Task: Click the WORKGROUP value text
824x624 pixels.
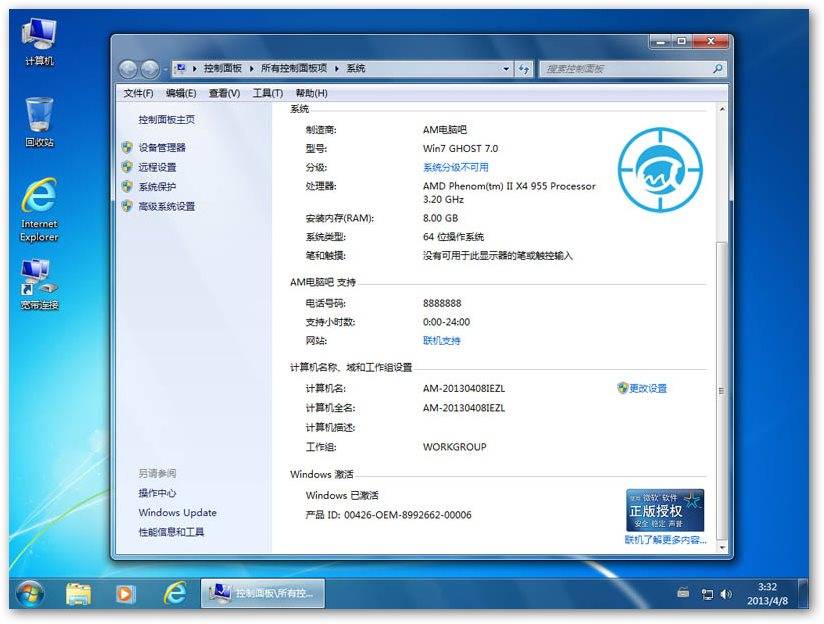Action: [x=455, y=447]
